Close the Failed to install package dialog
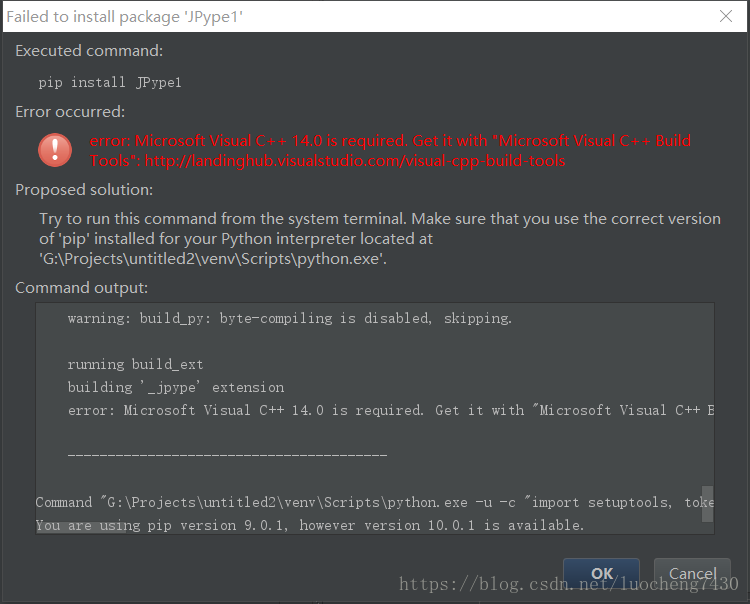Screen dimensions: 750x604 (726, 16)
